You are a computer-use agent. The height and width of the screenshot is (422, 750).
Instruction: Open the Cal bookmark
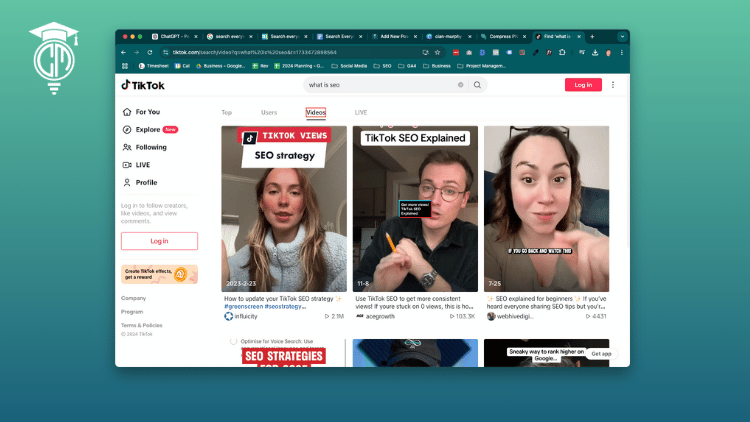182,66
